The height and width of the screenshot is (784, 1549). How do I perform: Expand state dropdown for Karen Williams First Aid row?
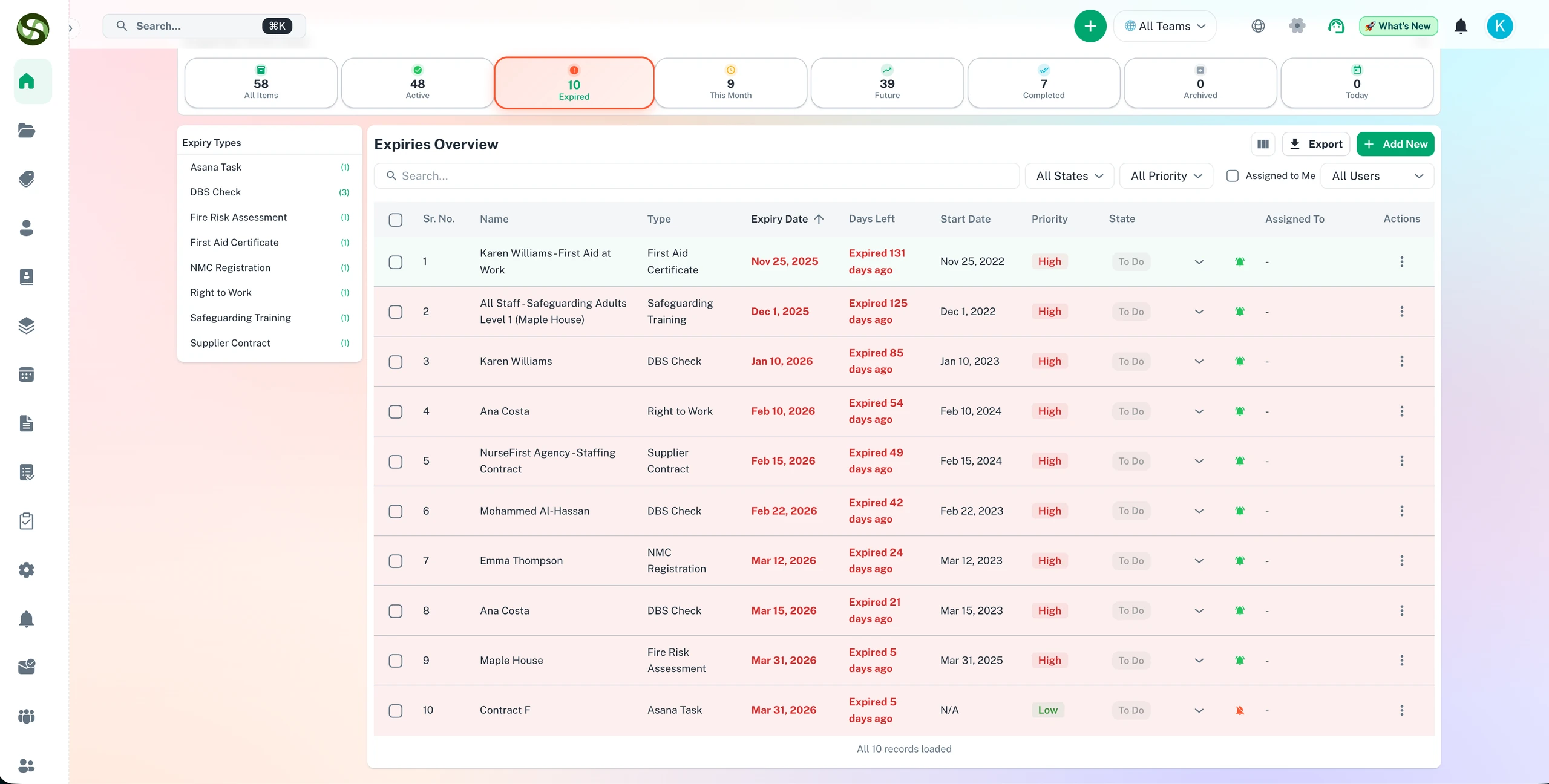pyautogui.click(x=1199, y=262)
